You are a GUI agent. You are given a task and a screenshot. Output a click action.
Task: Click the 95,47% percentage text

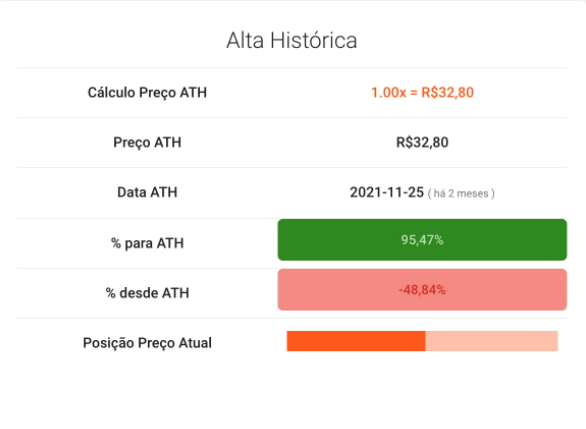422,240
